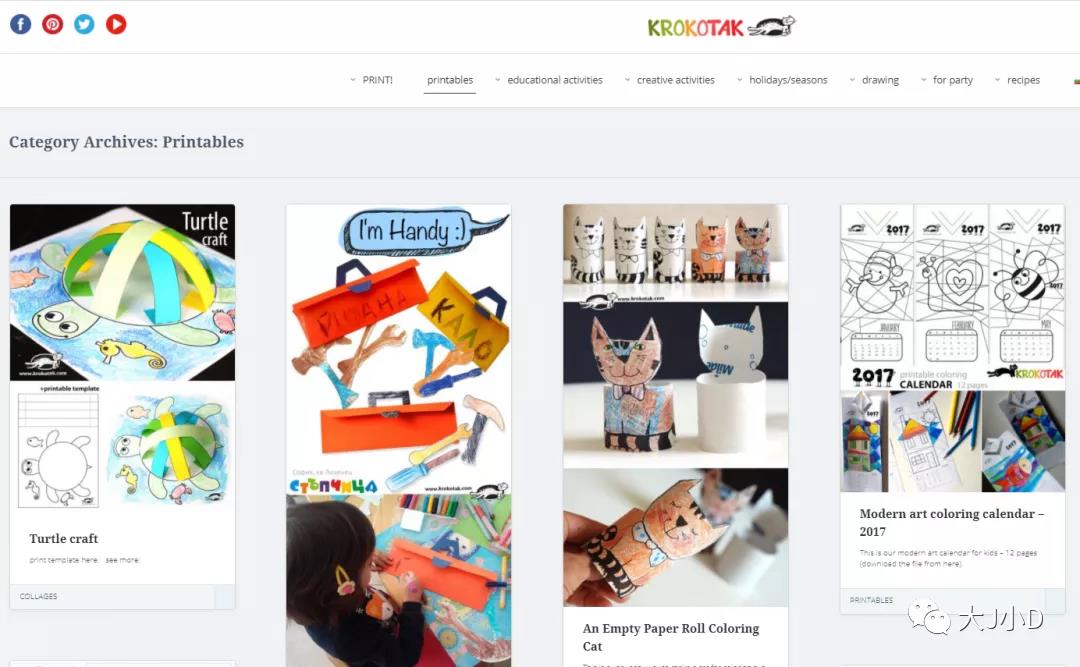This screenshot has height=667, width=1080.
Task: Click the corner icon in Turtle craft footer
Action: click(x=225, y=597)
